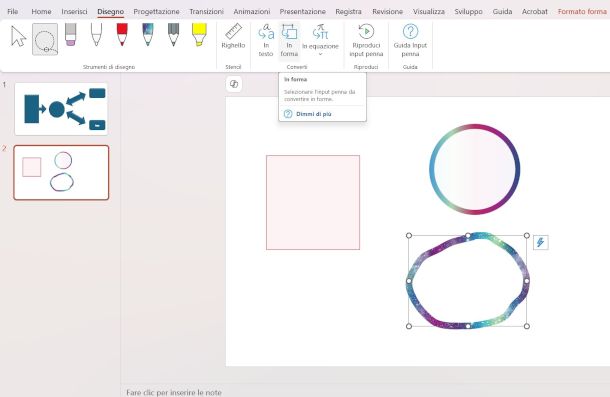Pick the white pen
The image size is (610, 397).
pyautogui.click(x=96, y=35)
